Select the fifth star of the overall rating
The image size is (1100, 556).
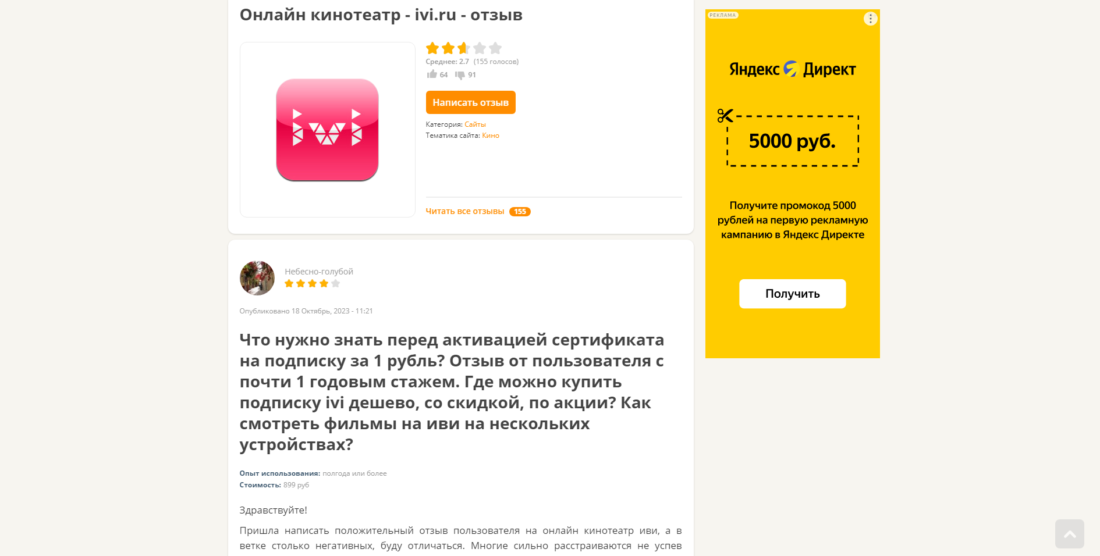click(x=495, y=48)
